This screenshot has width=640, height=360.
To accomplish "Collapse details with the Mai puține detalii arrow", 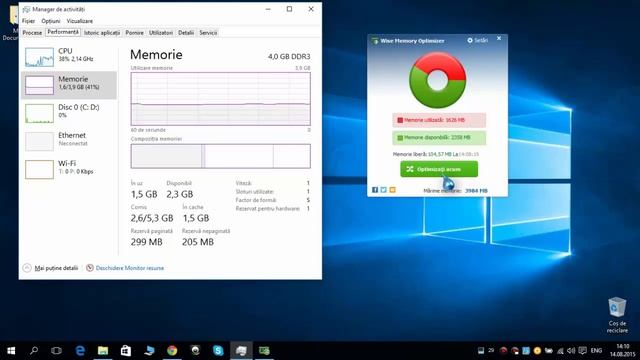I will coord(27,268).
